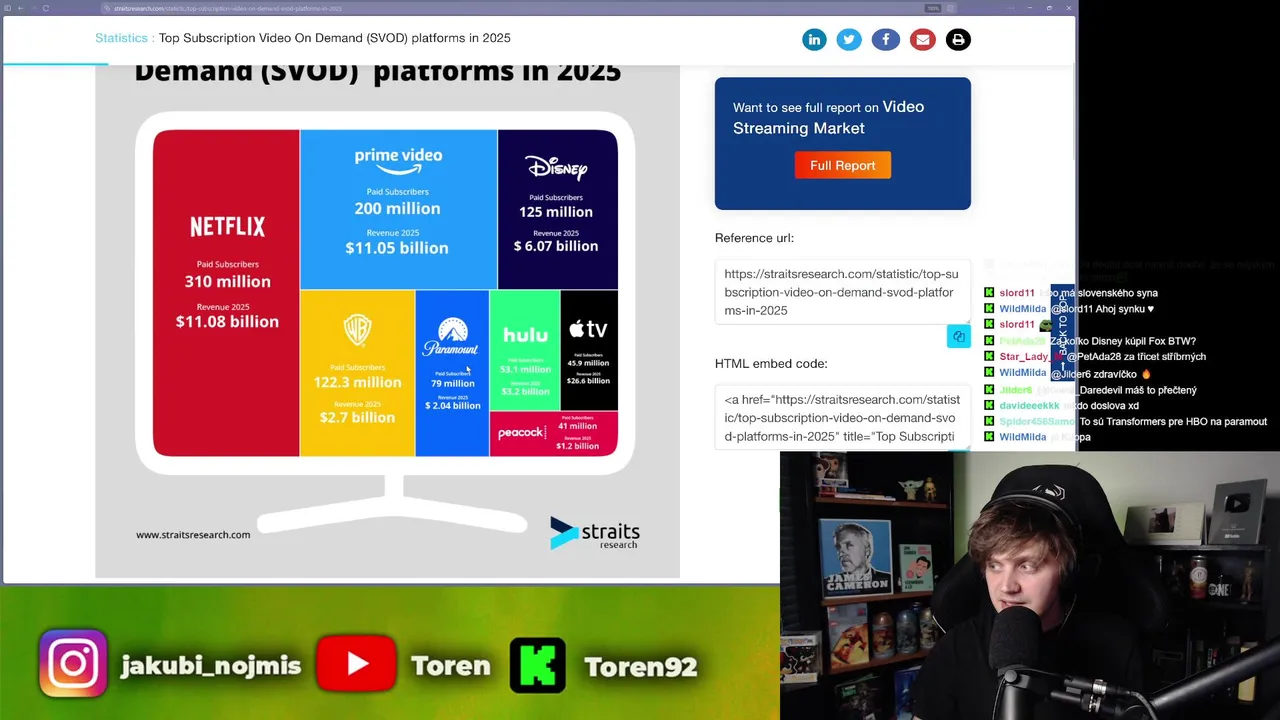Click the jakubi_nojmis Instagram handle
Viewport: 1280px width, 720px height.
tap(210, 666)
